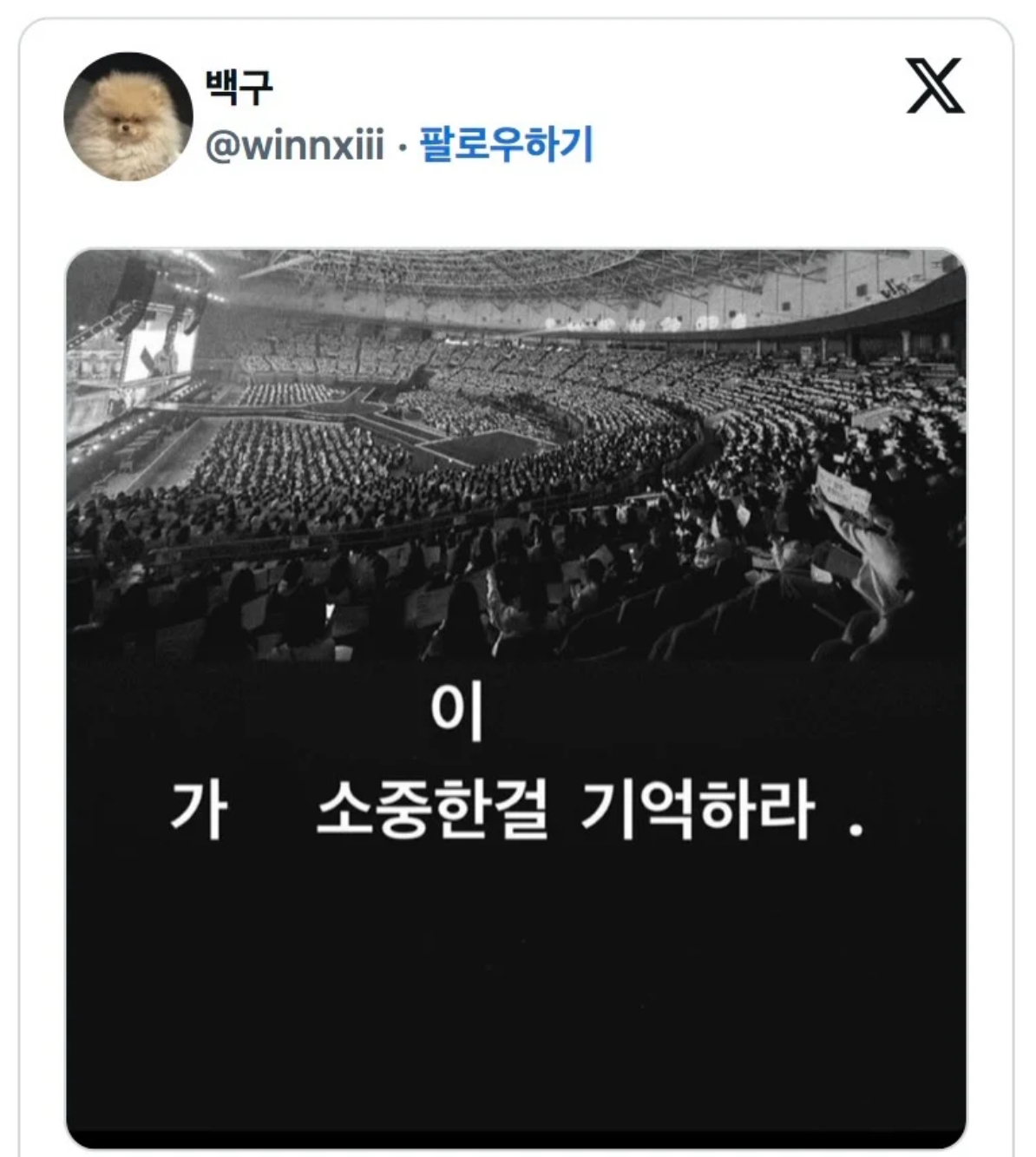Open the black-and-white concert arena photo

516,699
